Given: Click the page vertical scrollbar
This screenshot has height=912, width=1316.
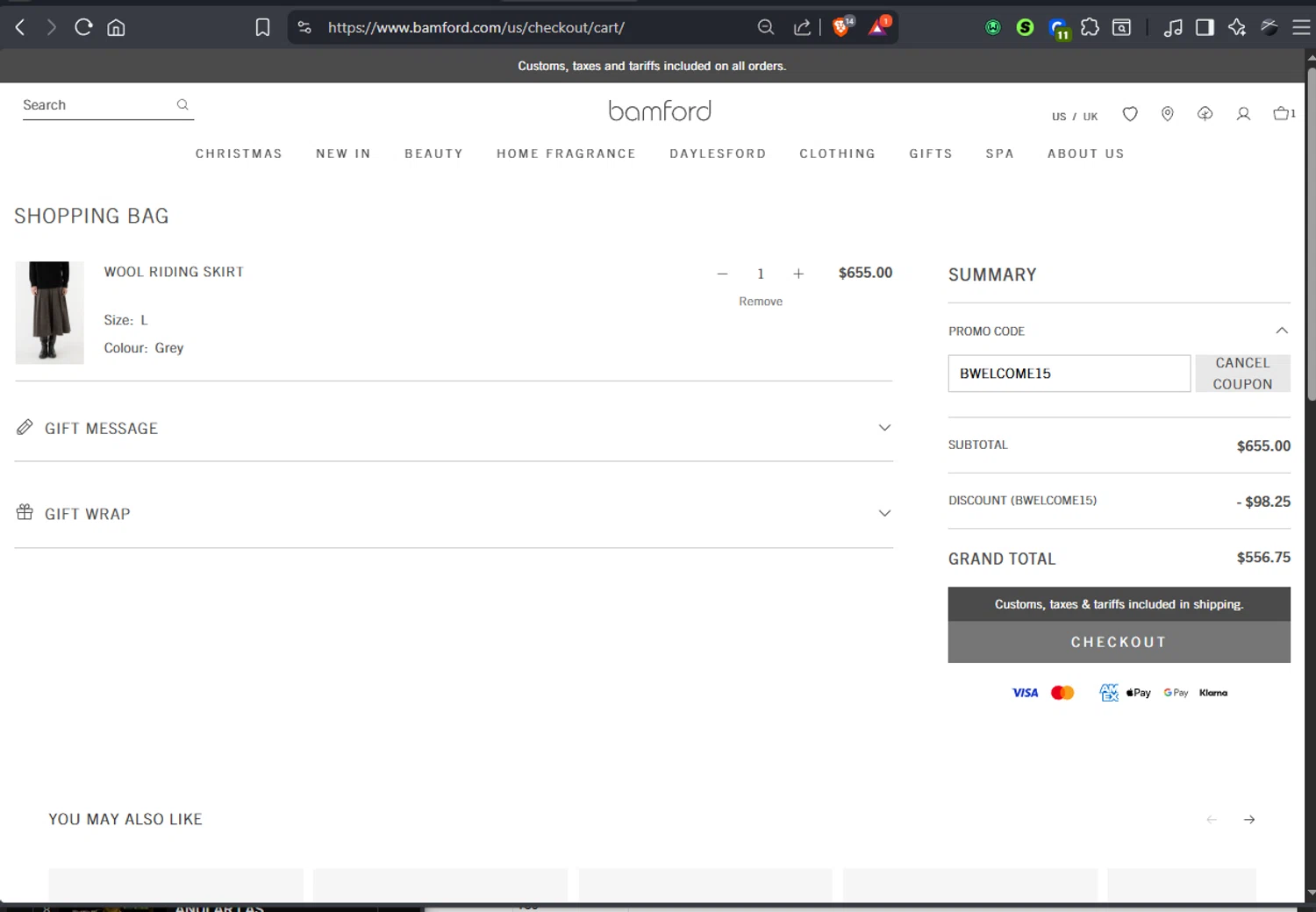Looking at the screenshot, I should [1311, 235].
